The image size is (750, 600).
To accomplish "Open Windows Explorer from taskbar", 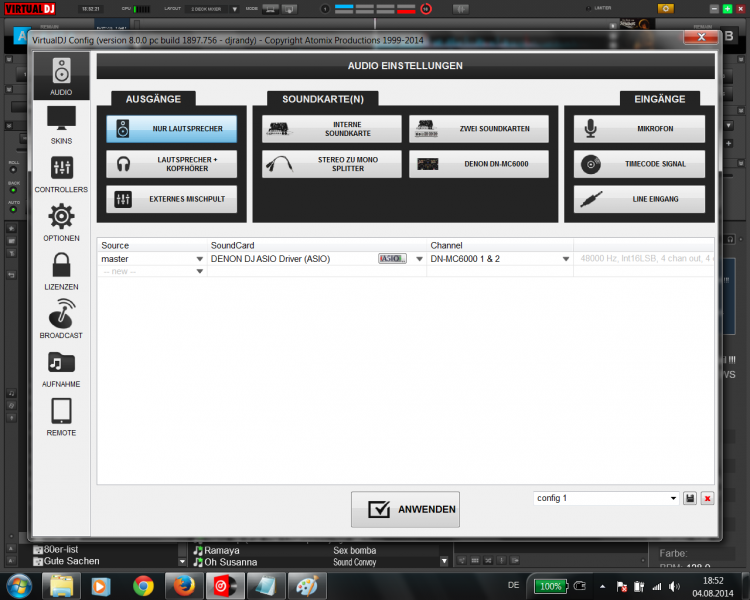I will pos(61,586).
